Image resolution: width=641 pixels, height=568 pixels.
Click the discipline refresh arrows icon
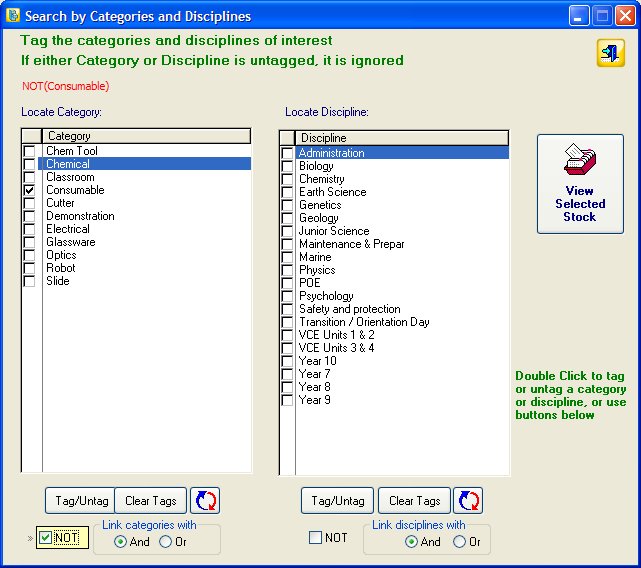(467, 500)
